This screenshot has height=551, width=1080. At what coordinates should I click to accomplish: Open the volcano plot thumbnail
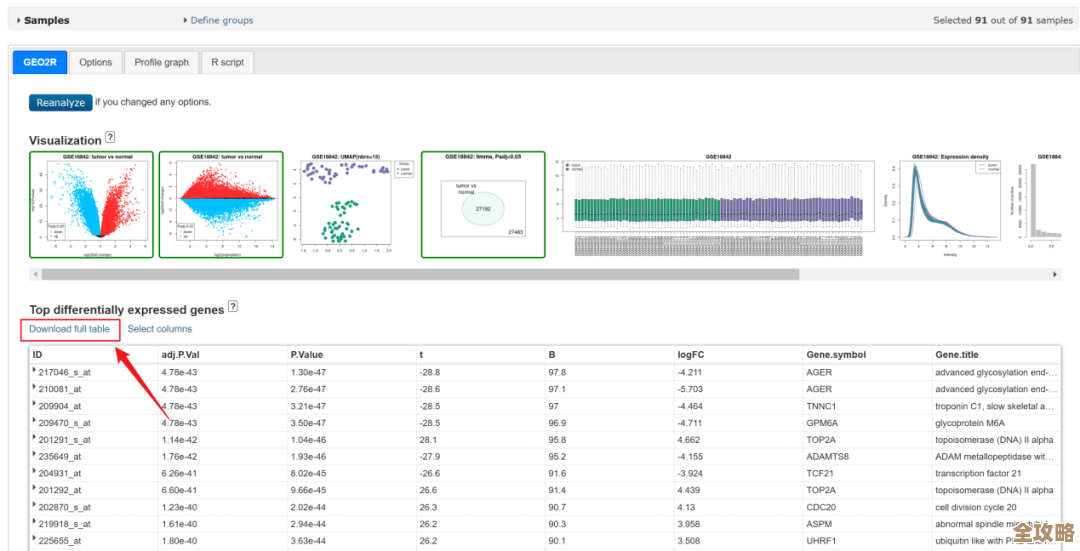[x=91, y=205]
